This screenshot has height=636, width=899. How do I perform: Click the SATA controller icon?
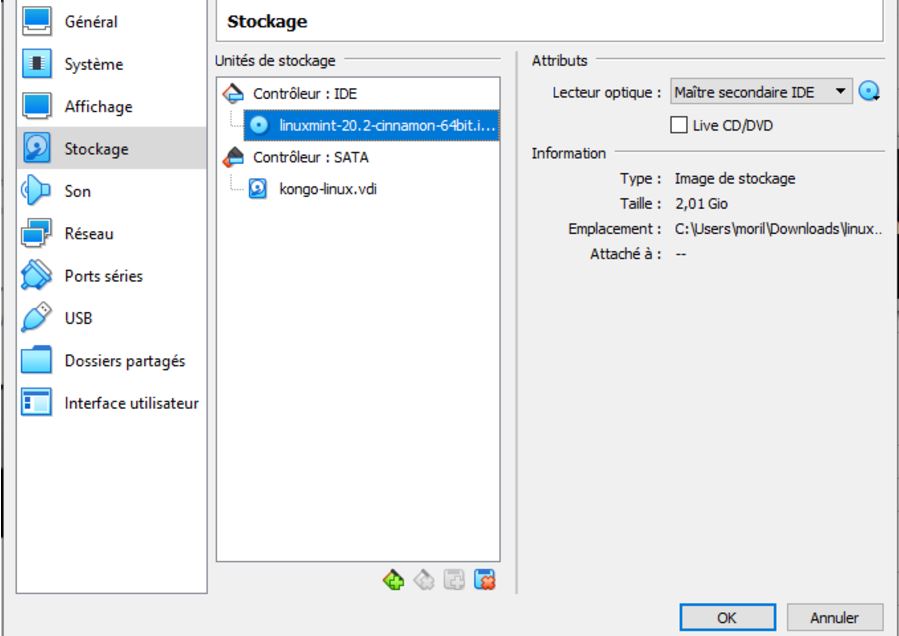pos(233,157)
